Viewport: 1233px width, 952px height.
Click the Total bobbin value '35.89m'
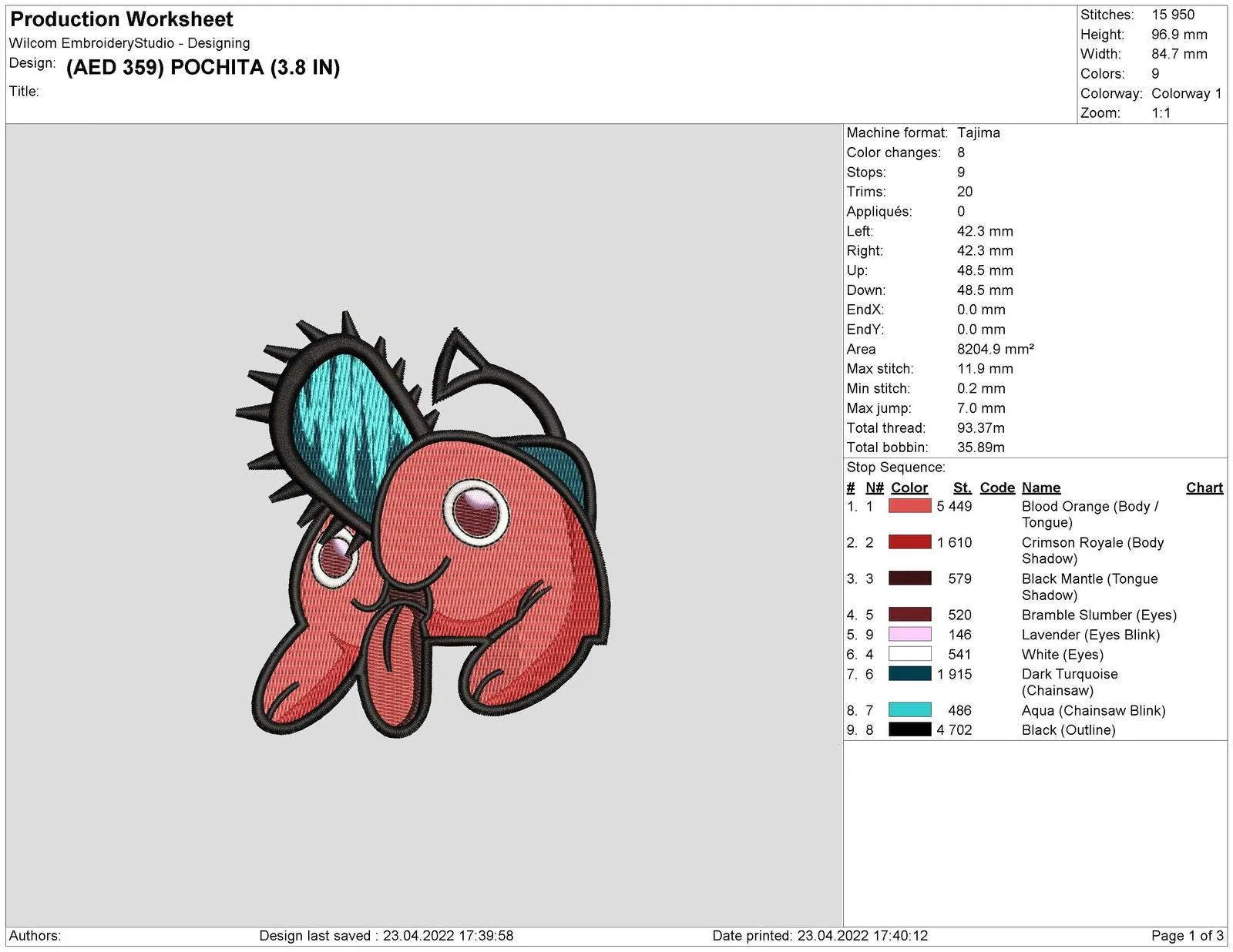981,448
